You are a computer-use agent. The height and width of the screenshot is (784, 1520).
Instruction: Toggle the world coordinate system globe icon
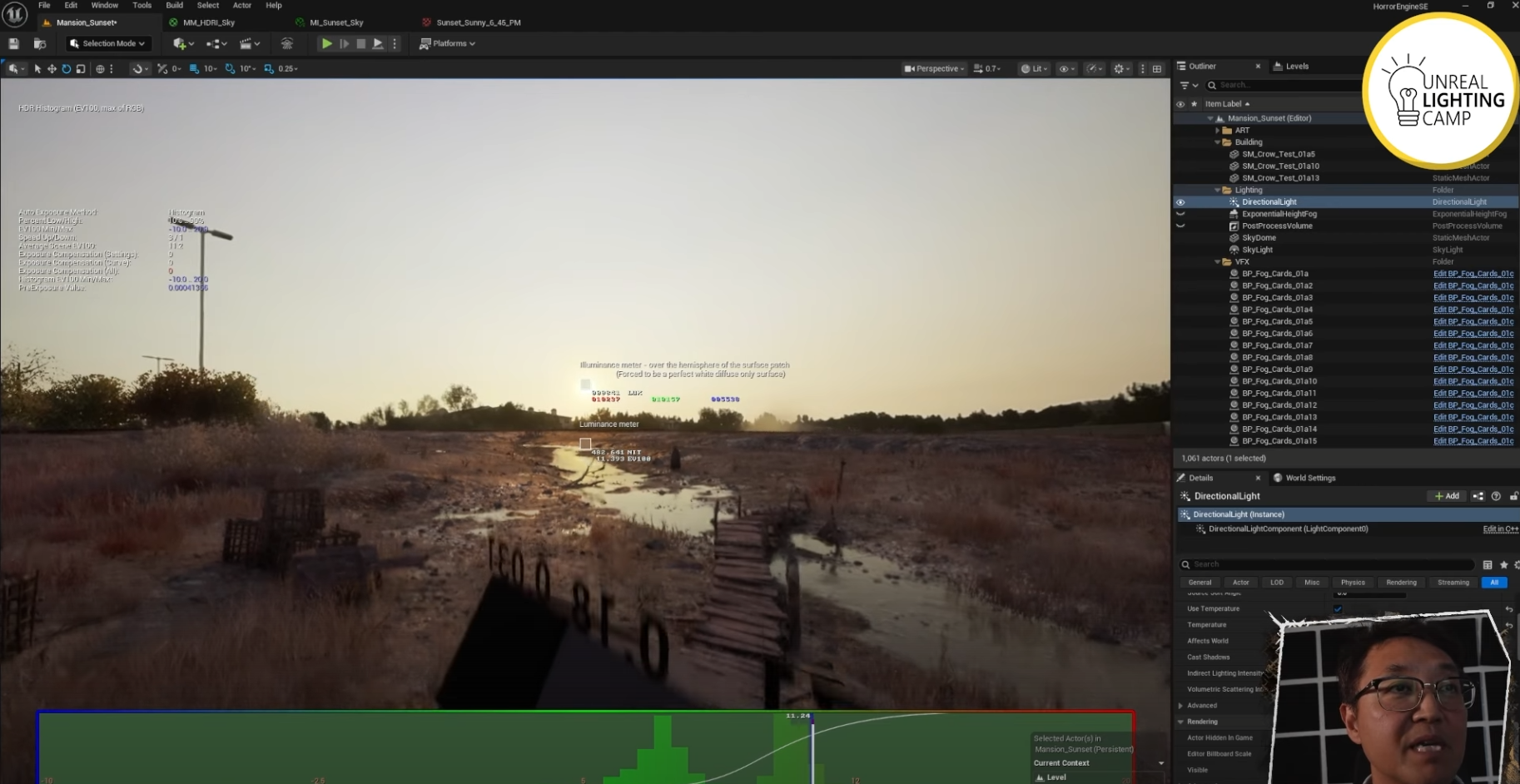(100, 69)
